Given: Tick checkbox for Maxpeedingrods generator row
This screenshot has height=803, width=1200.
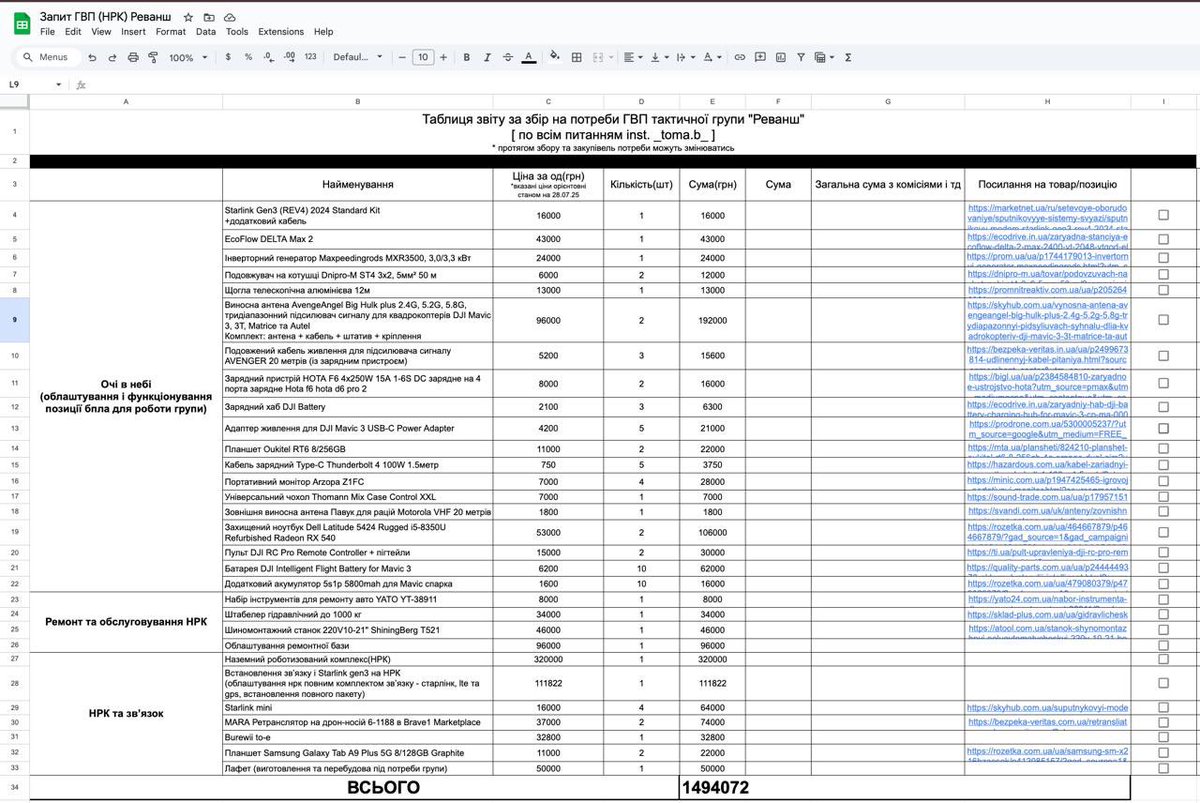Looking at the screenshot, I should 1163,257.
